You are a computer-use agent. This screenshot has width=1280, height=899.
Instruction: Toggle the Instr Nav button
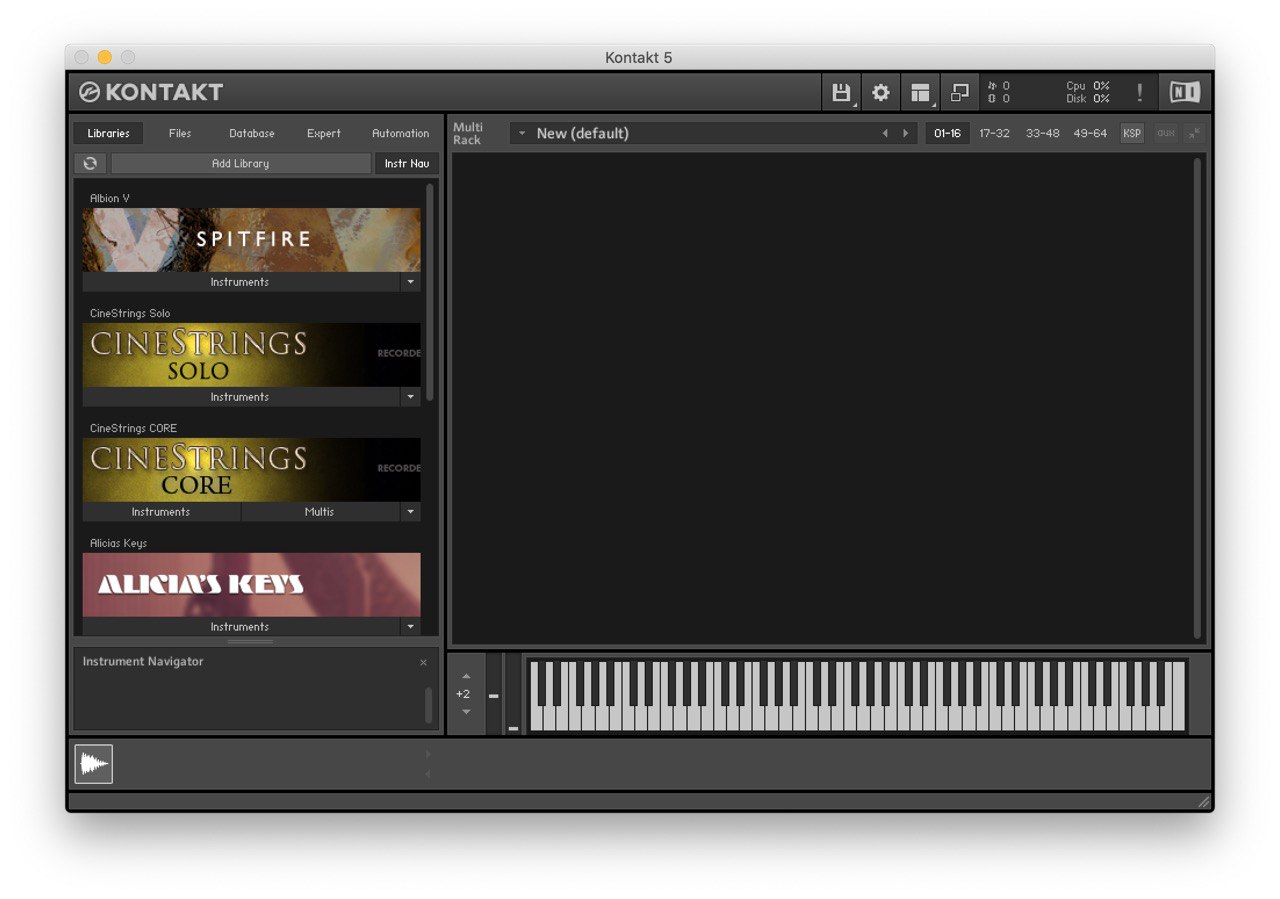pyautogui.click(x=407, y=163)
